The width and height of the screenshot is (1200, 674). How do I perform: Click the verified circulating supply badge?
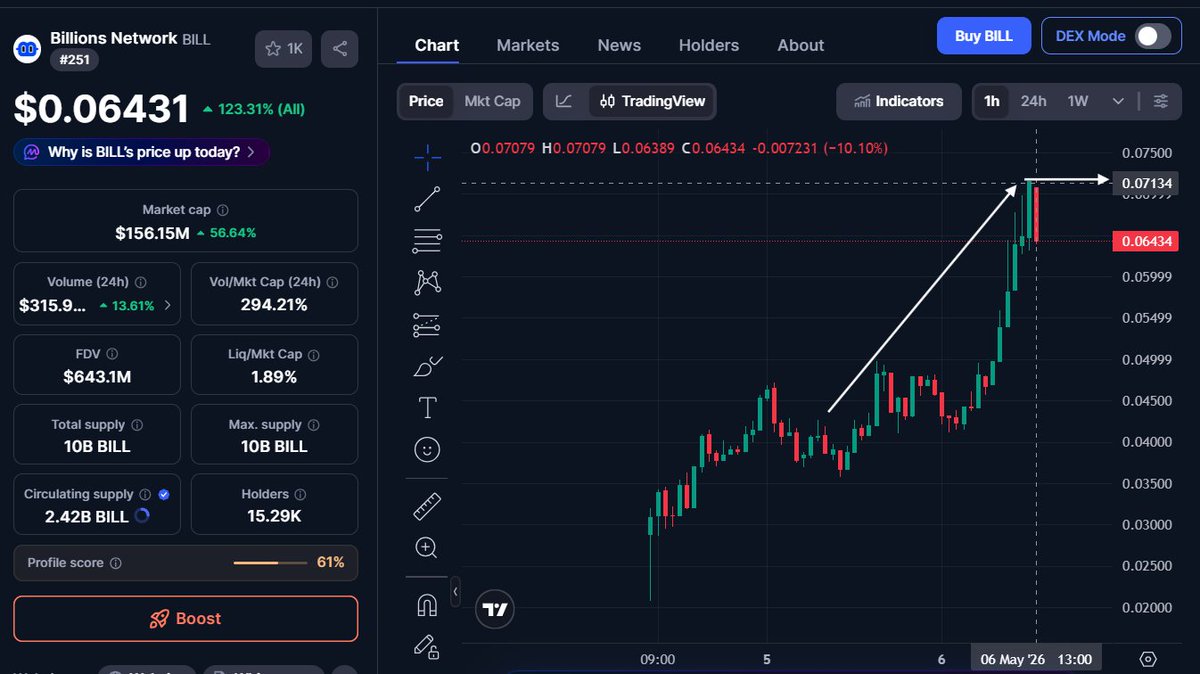[x=164, y=494]
